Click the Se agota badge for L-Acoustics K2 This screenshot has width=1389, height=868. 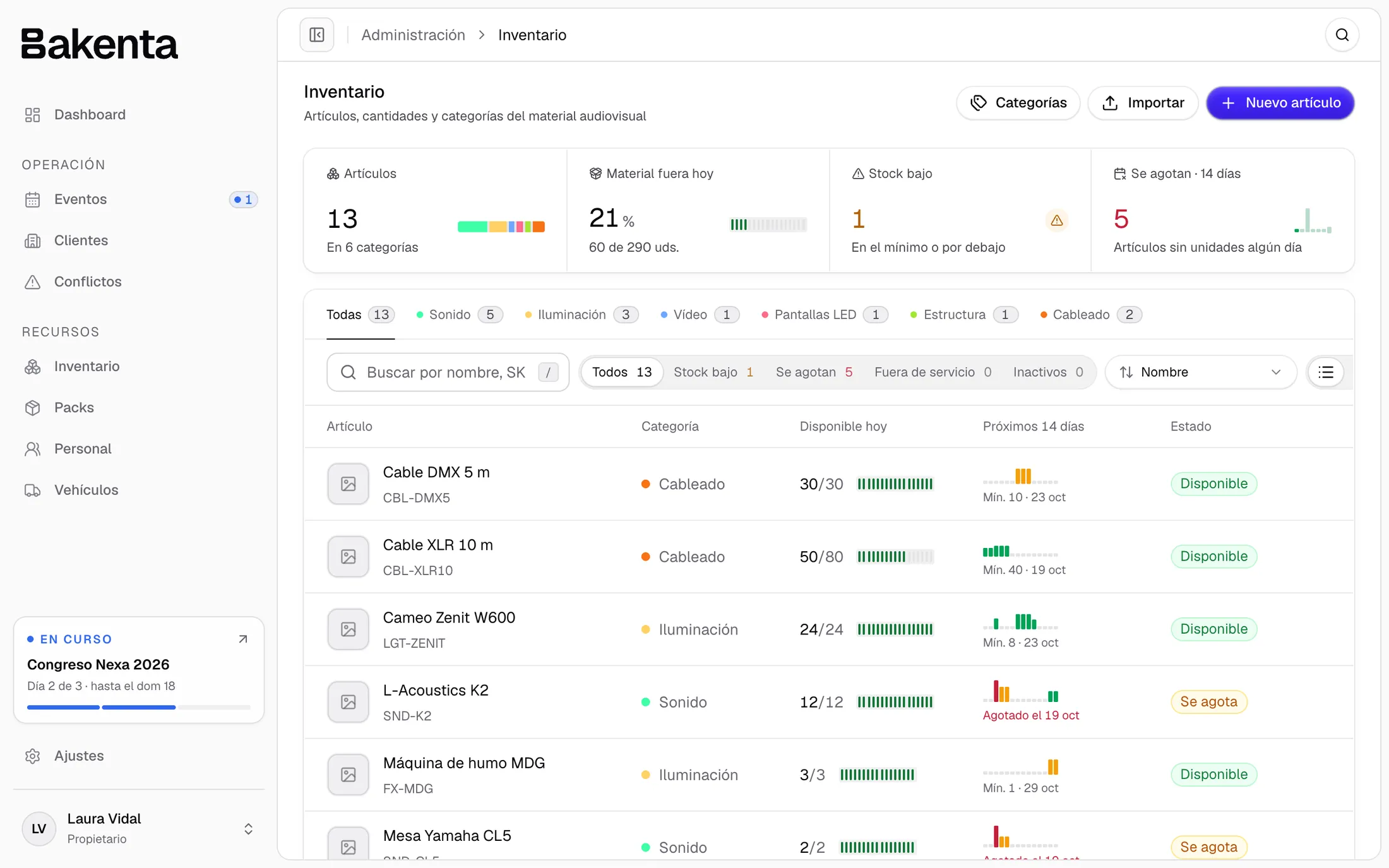(x=1208, y=702)
